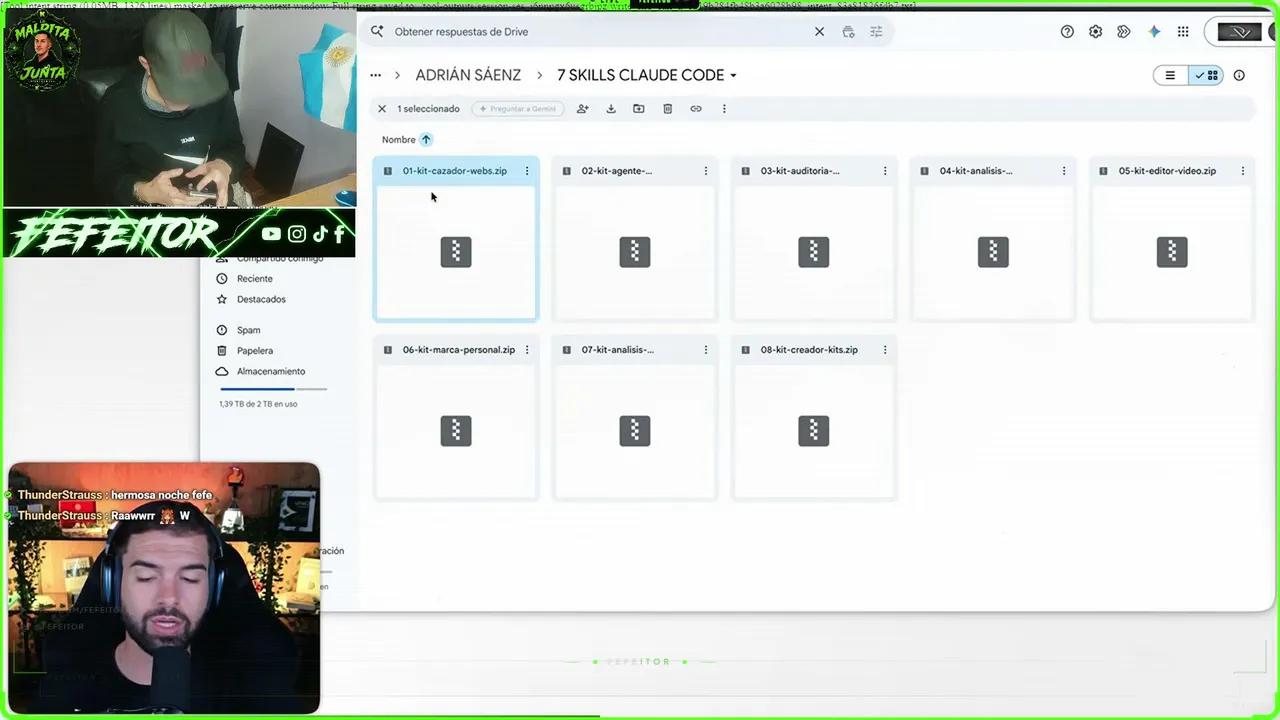Open more options for 06-kit-marca-personal.zip
The width and height of the screenshot is (1280, 720).
[527, 350]
